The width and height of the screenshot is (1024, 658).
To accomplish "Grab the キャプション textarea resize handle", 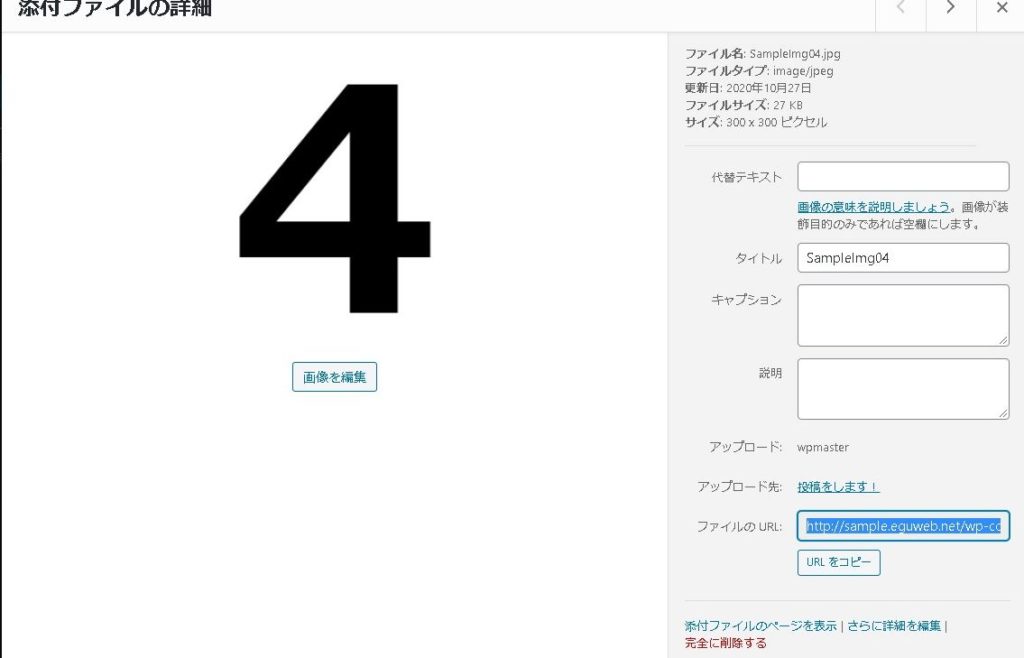I will click(x=1003, y=339).
